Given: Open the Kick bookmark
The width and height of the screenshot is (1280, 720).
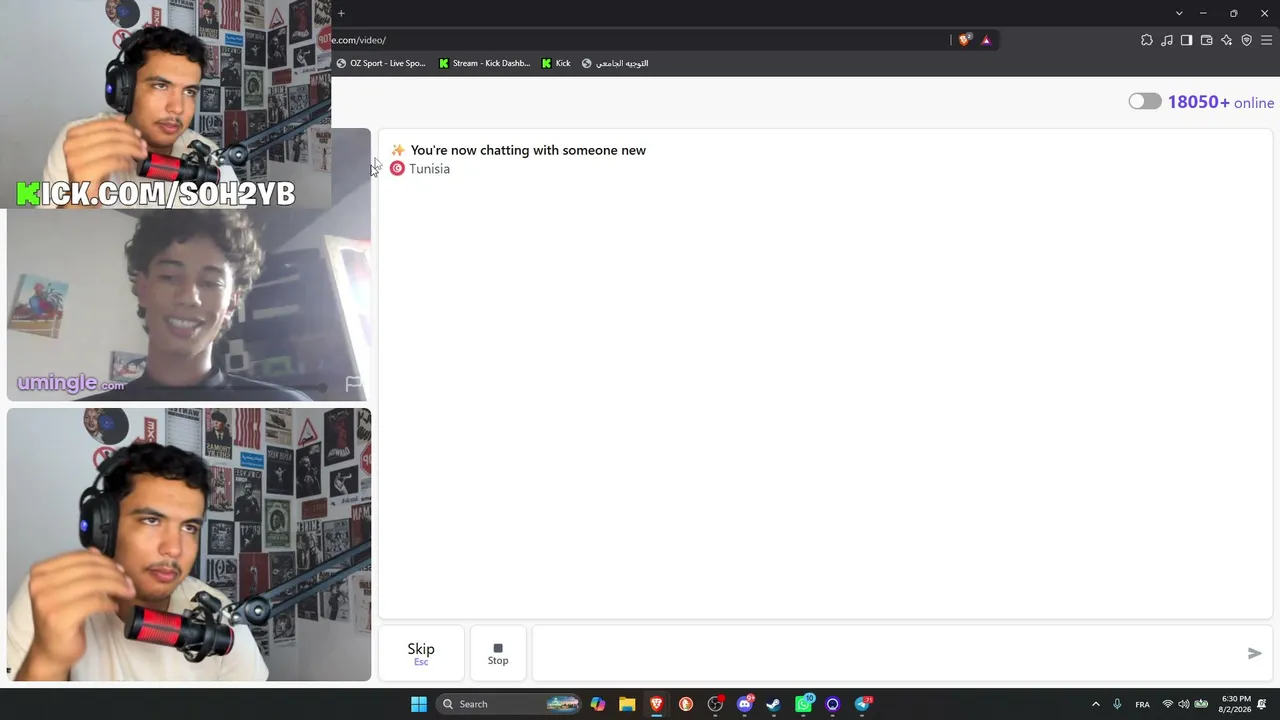Looking at the screenshot, I should (x=556, y=63).
